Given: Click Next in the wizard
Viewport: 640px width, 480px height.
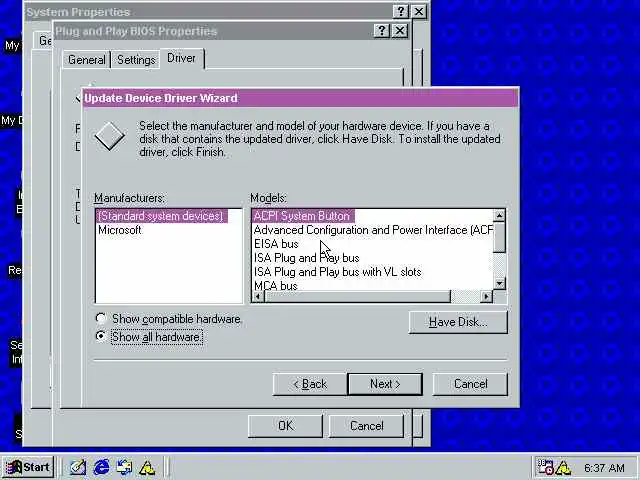Looking at the screenshot, I should tap(385, 384).
